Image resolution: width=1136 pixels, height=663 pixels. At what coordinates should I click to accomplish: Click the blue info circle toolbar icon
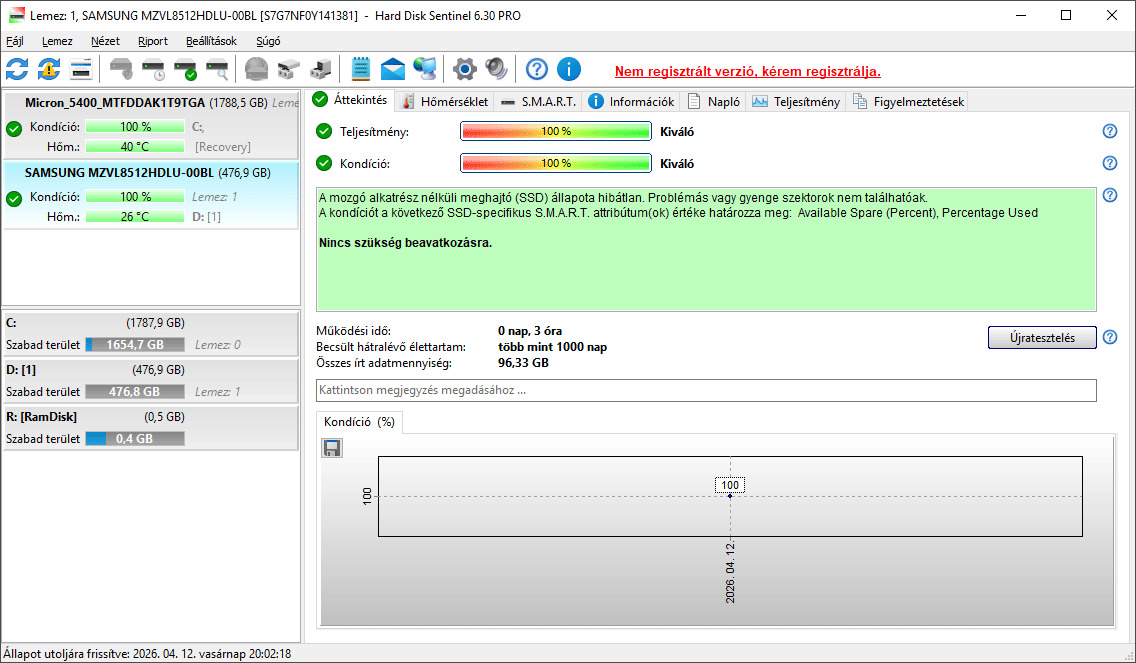point(569,70)
